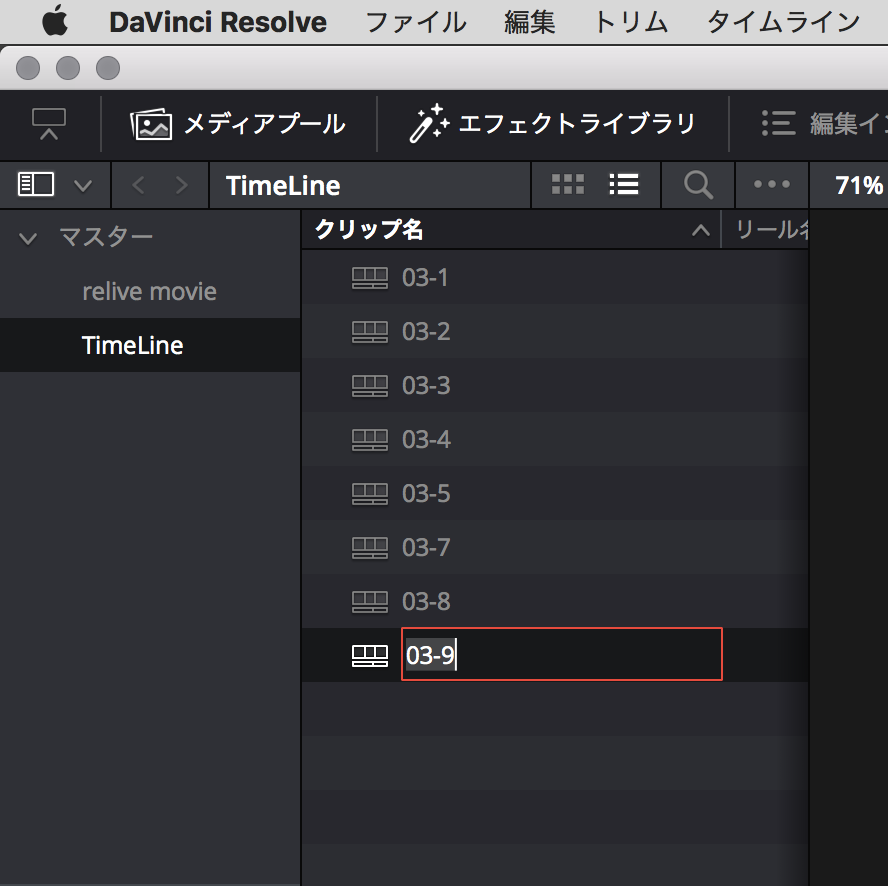Select the 03-1 timeline row
Viewport: 888px width, 886px height.
pyautogui.click(x=554, y=278)
